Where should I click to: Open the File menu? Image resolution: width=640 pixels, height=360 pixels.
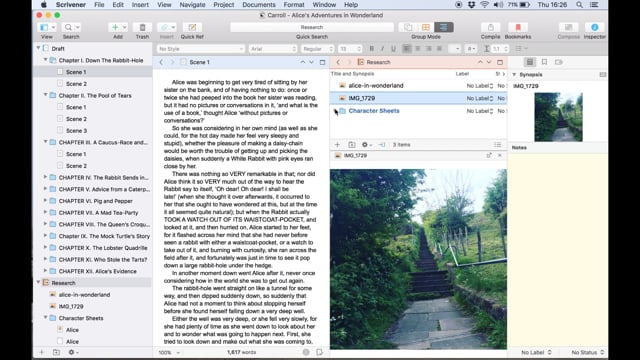99,5
